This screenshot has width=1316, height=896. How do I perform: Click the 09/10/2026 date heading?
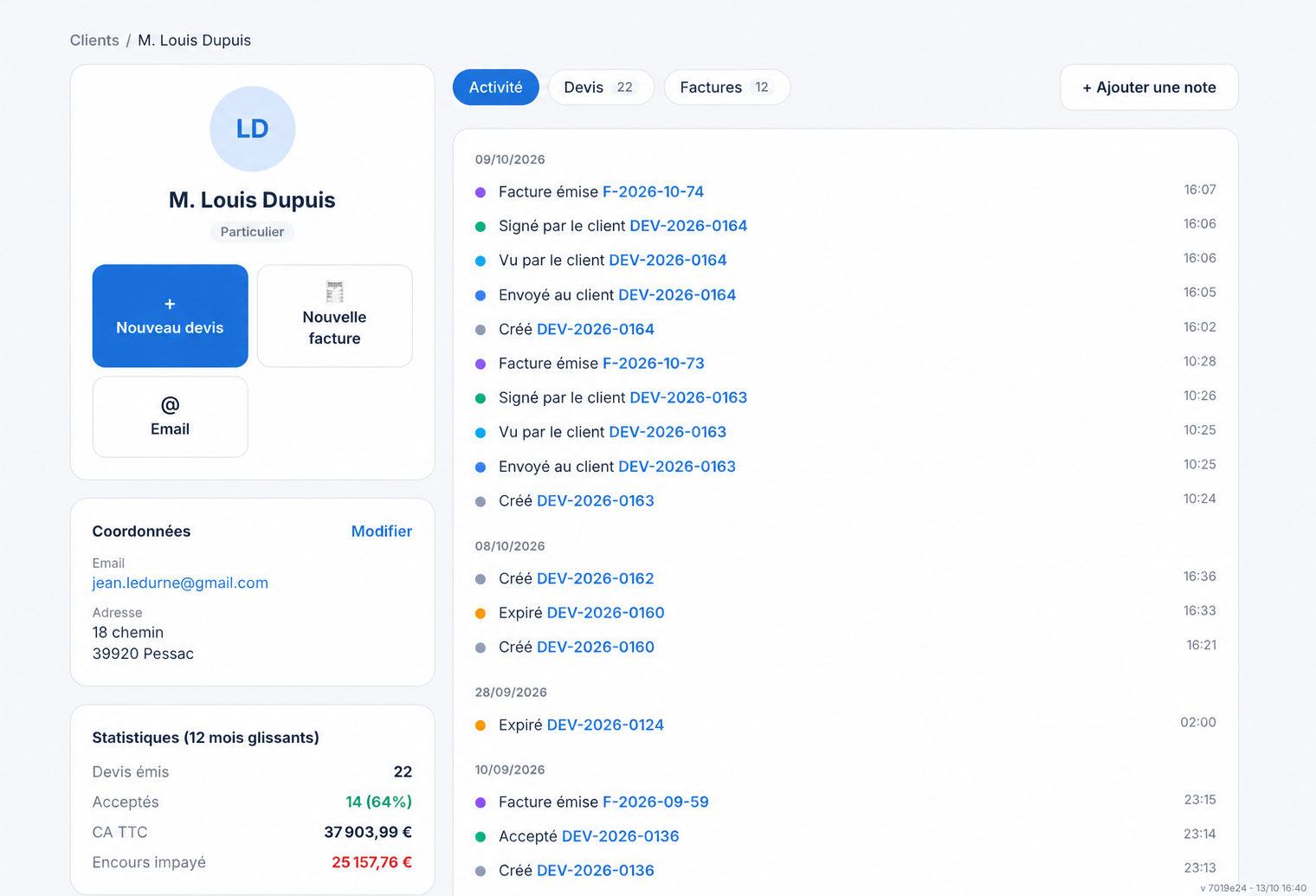click(510, 159)
